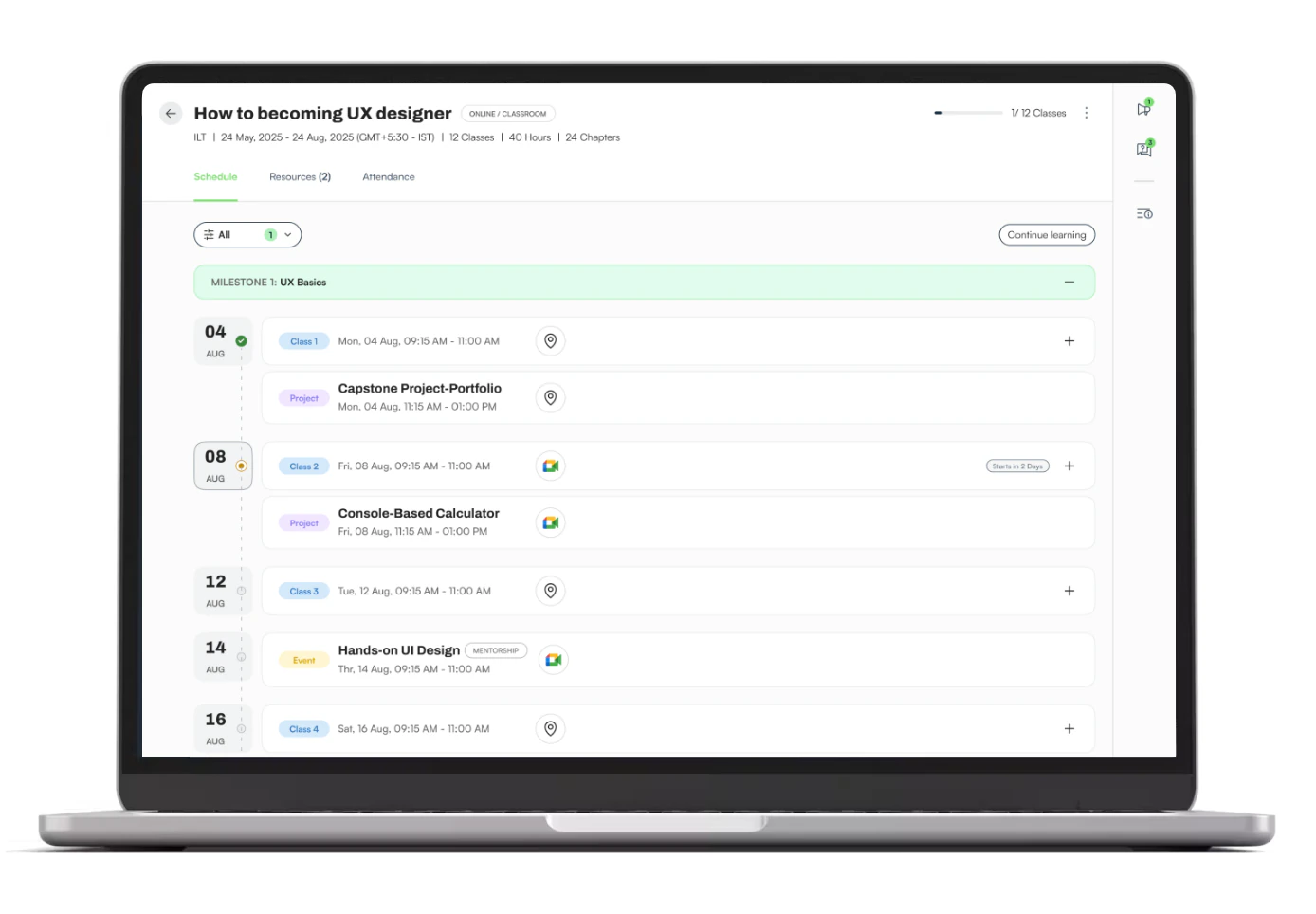Image resolution: width=1316 pixels, height=914 pixels.
Task: Click the 24 Chapters text
Action: tap(593, 137)
